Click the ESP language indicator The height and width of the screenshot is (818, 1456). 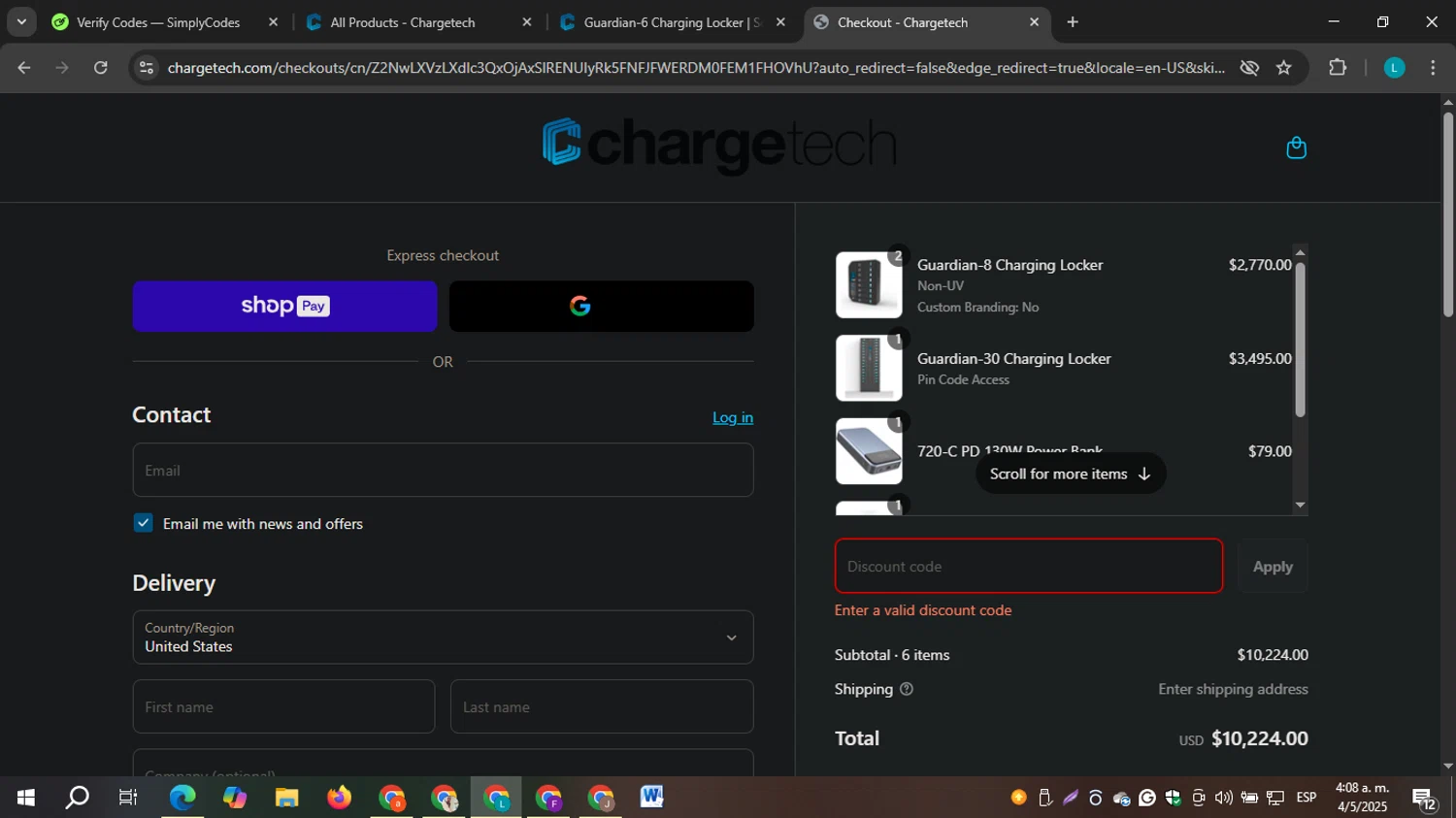[x=1307, y=798]
